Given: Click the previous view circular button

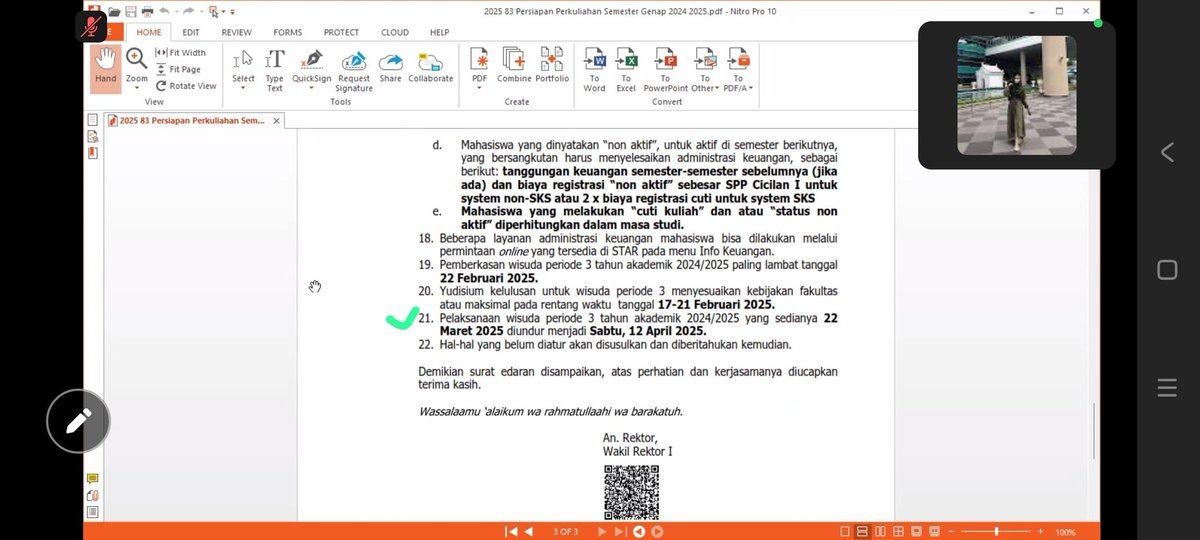Looking at the screenshot, I should (x=639, y=531).
